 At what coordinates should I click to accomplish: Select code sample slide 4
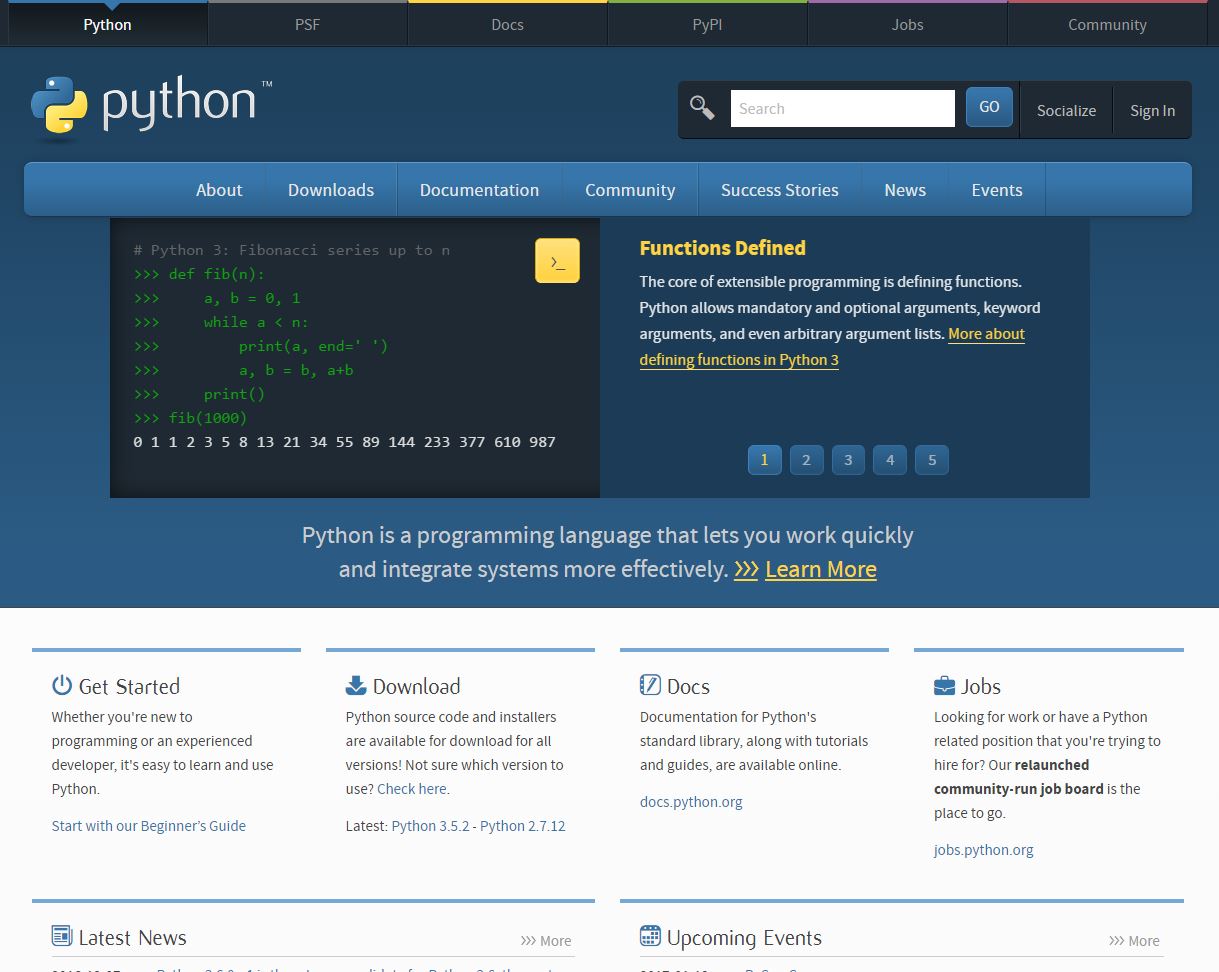(x=890, y=460)
